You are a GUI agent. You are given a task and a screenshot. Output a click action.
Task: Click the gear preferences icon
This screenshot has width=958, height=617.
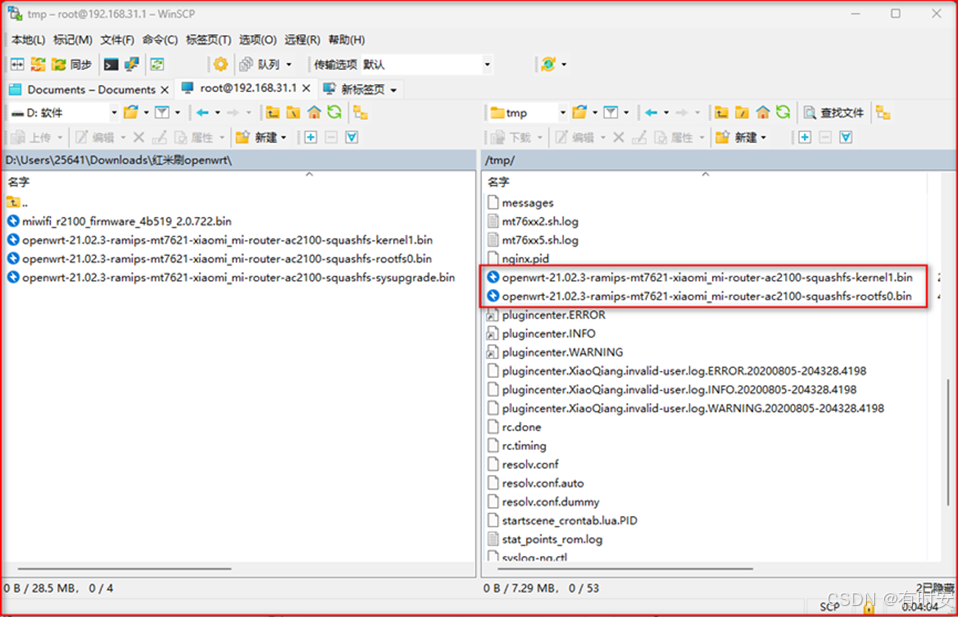(221, 64)
